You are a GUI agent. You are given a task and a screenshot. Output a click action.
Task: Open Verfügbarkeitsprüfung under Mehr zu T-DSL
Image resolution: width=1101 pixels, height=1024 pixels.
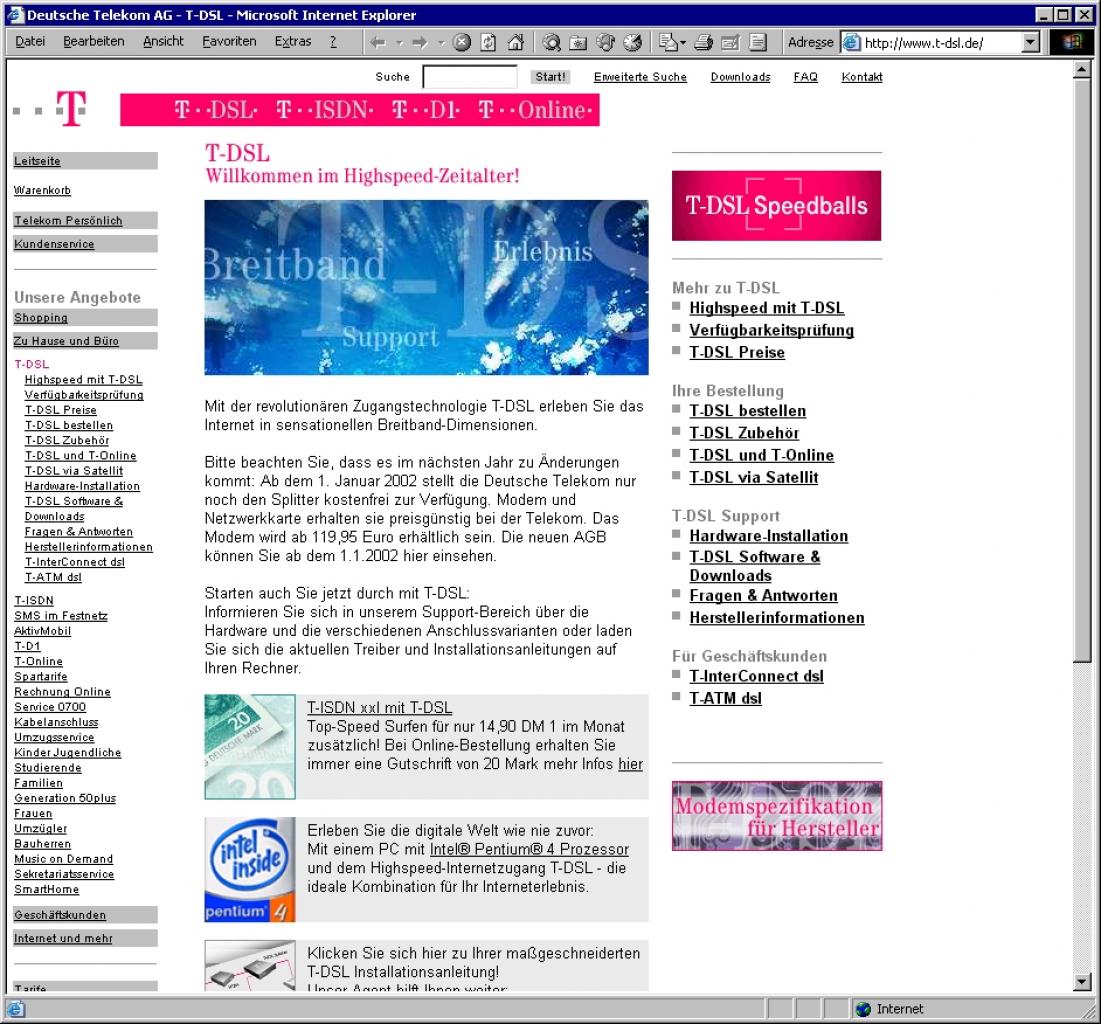pyautogui.click(x=771, y=330)
